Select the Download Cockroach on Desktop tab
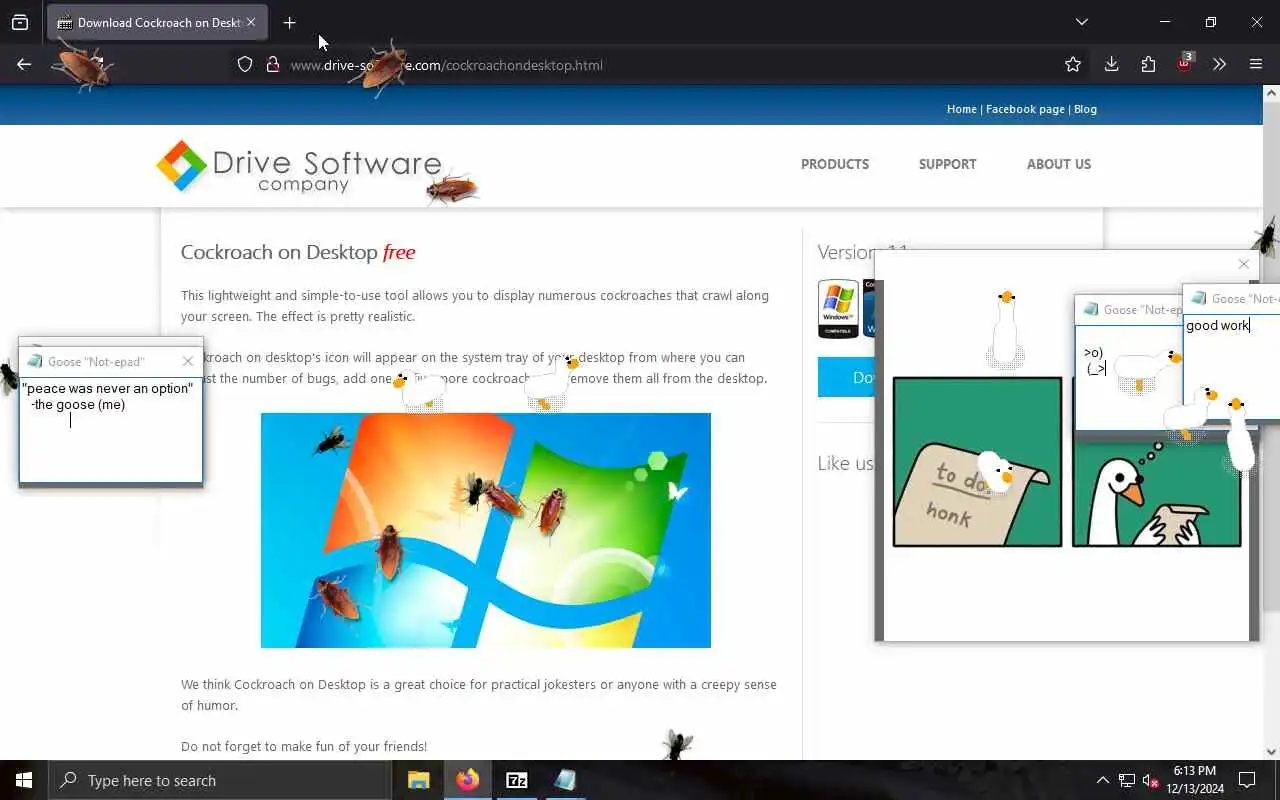1280x800 pixels. pos(157,22)
